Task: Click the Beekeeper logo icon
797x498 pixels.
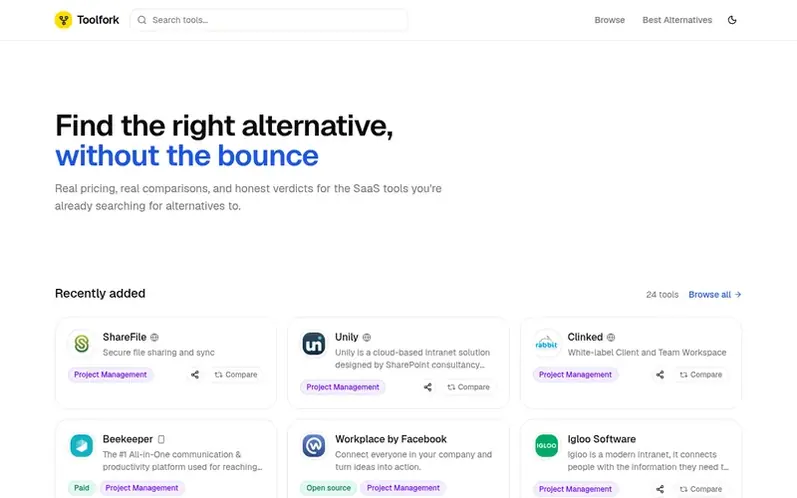Action: click(81, 446)
